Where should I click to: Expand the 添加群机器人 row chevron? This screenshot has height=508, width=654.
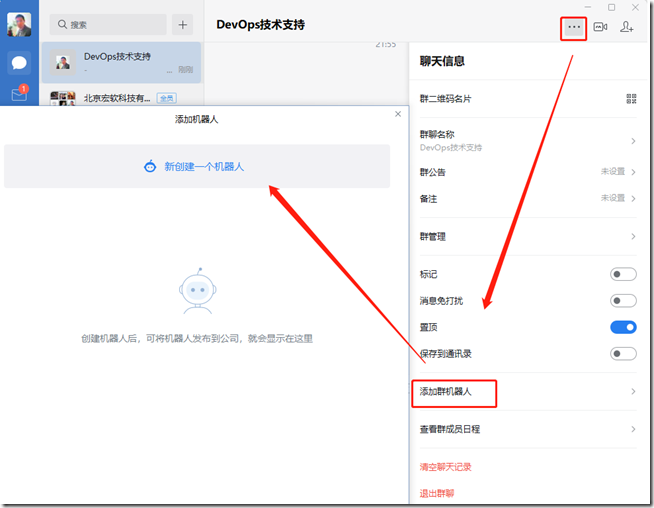[x=633, y=391]
